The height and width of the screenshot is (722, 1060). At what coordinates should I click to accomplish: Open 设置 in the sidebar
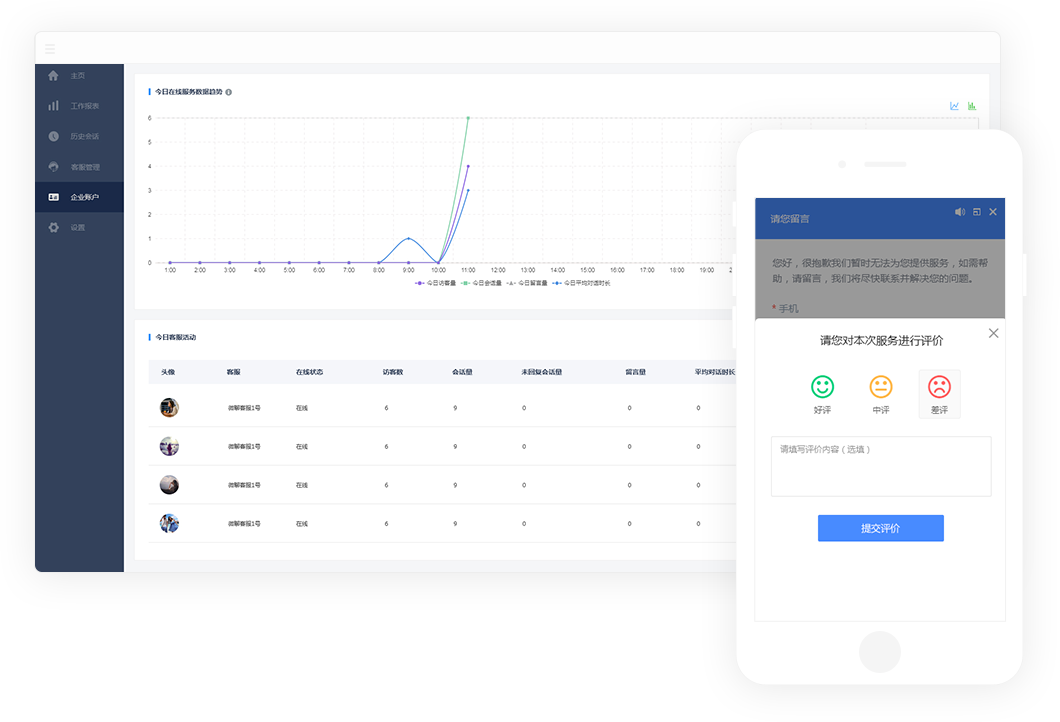coord(77,228)
